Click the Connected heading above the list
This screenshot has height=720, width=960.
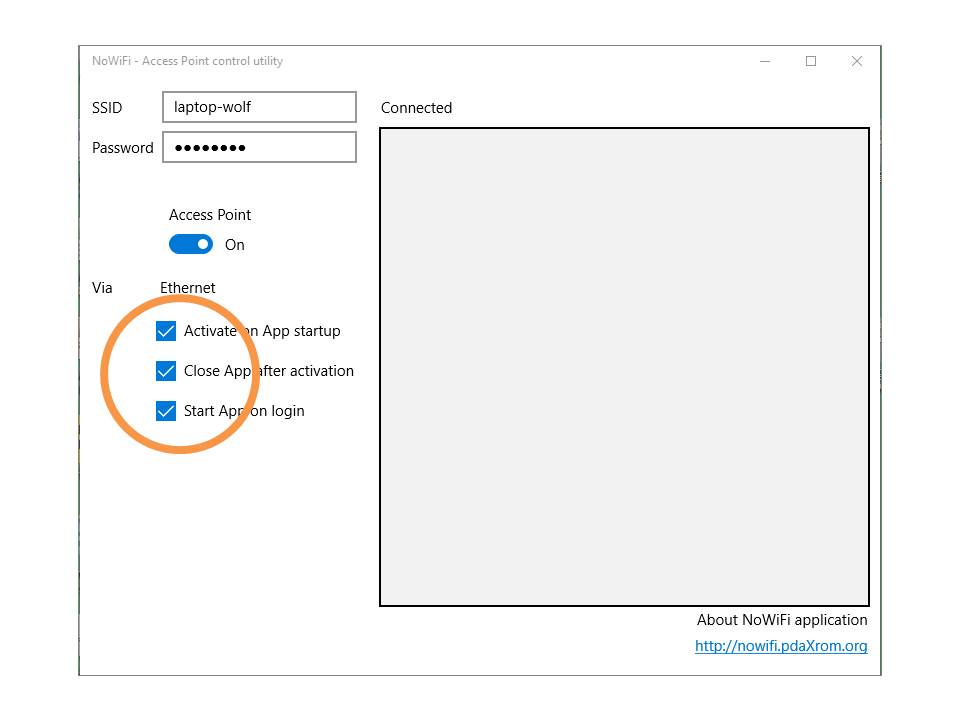[416, 108]
